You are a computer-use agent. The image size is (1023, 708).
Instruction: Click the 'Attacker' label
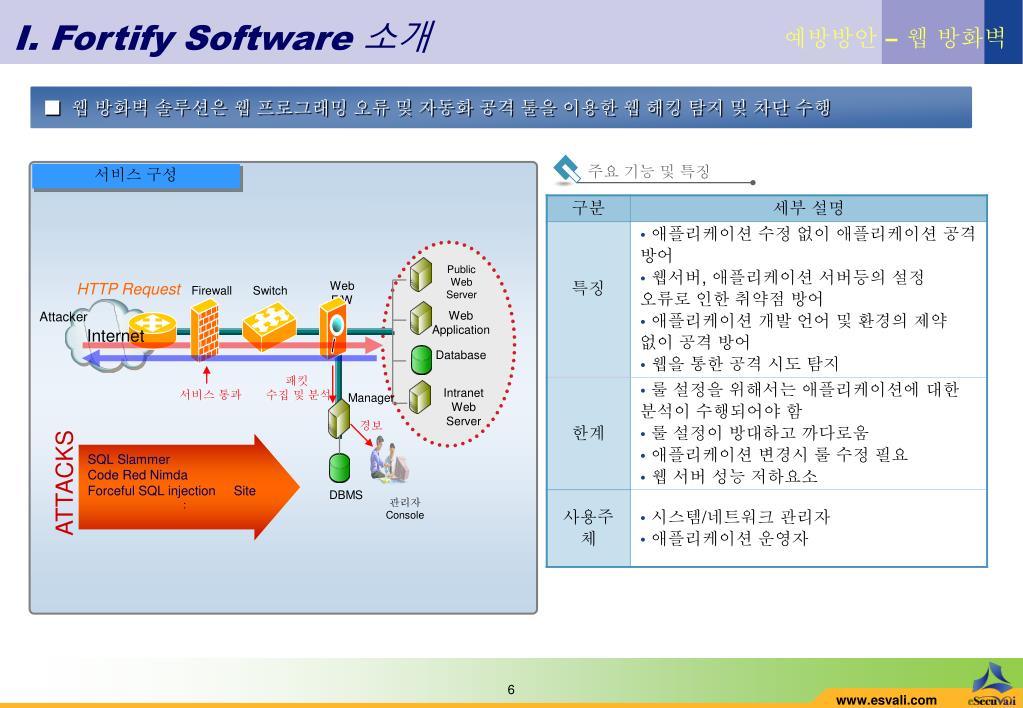click(63, 316)
